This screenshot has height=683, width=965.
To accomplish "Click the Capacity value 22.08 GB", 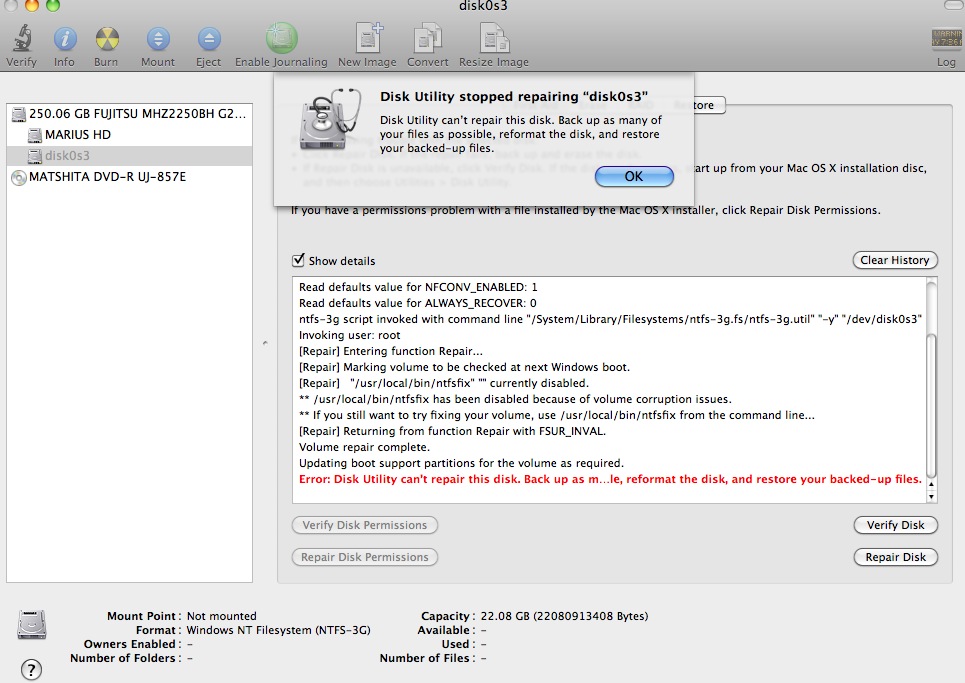I will click(564, 616).
